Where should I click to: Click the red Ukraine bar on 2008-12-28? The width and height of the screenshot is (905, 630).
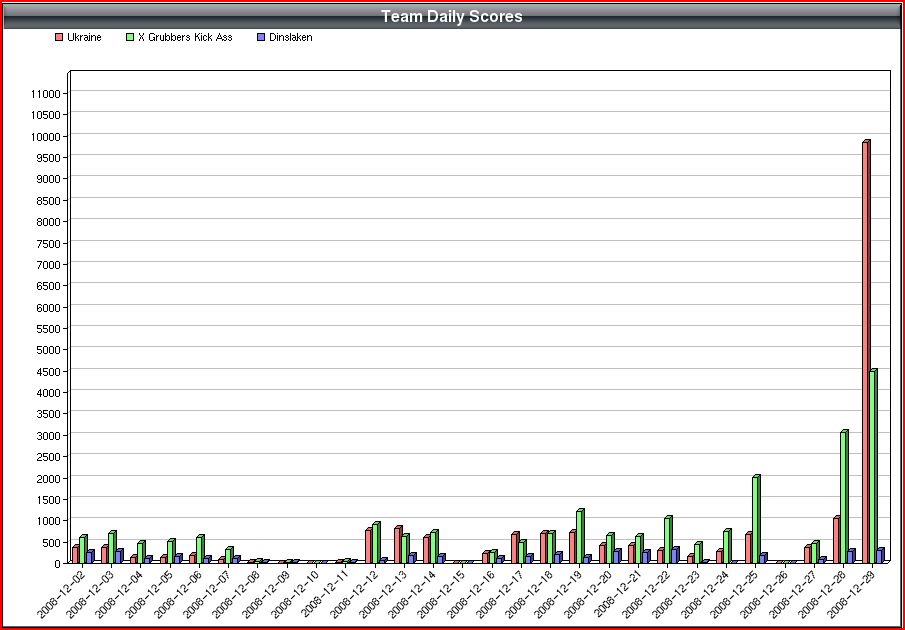(837, 539)
